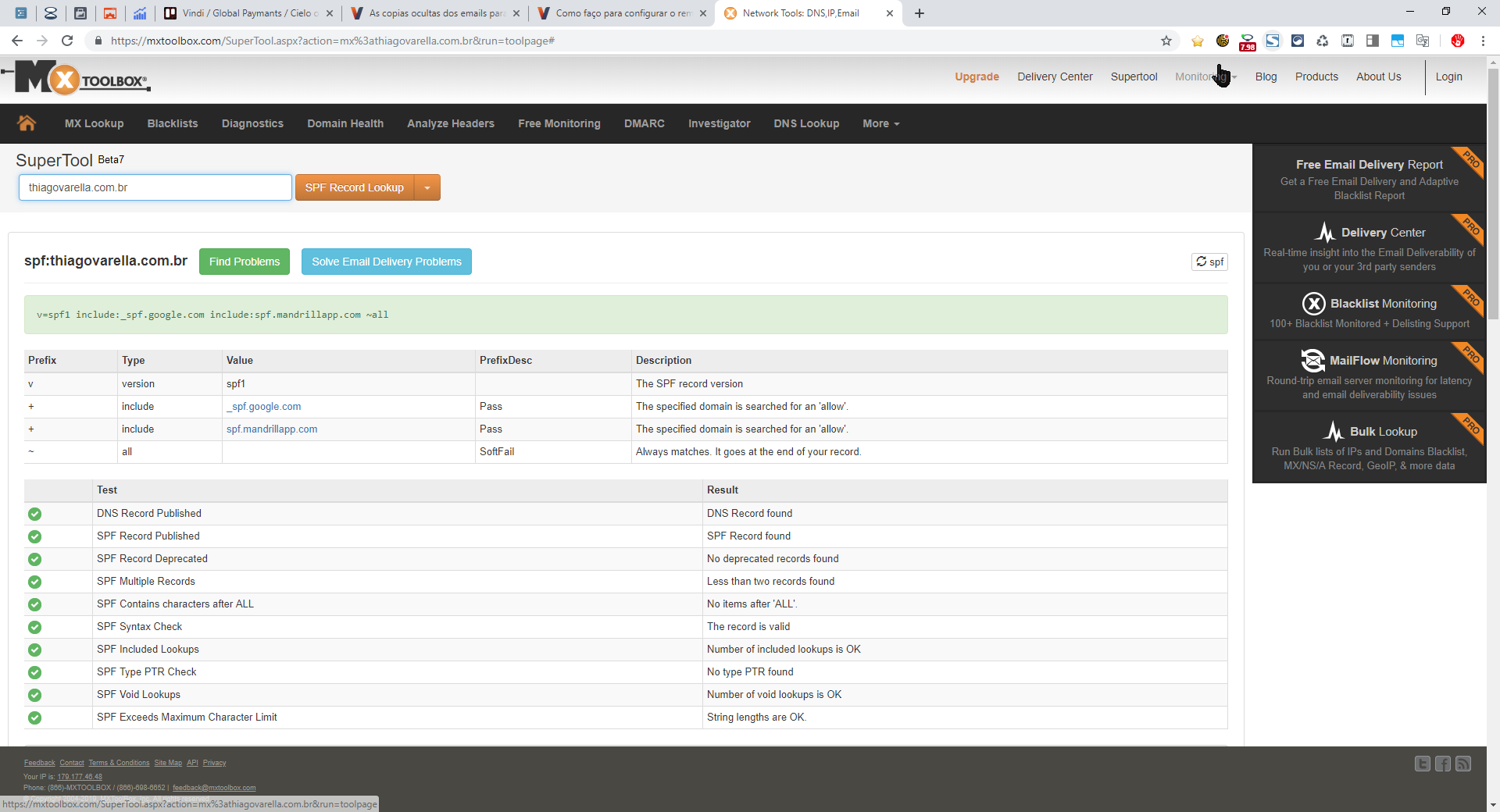Go to Diagnostics in the nav bar

pos(252,123)
